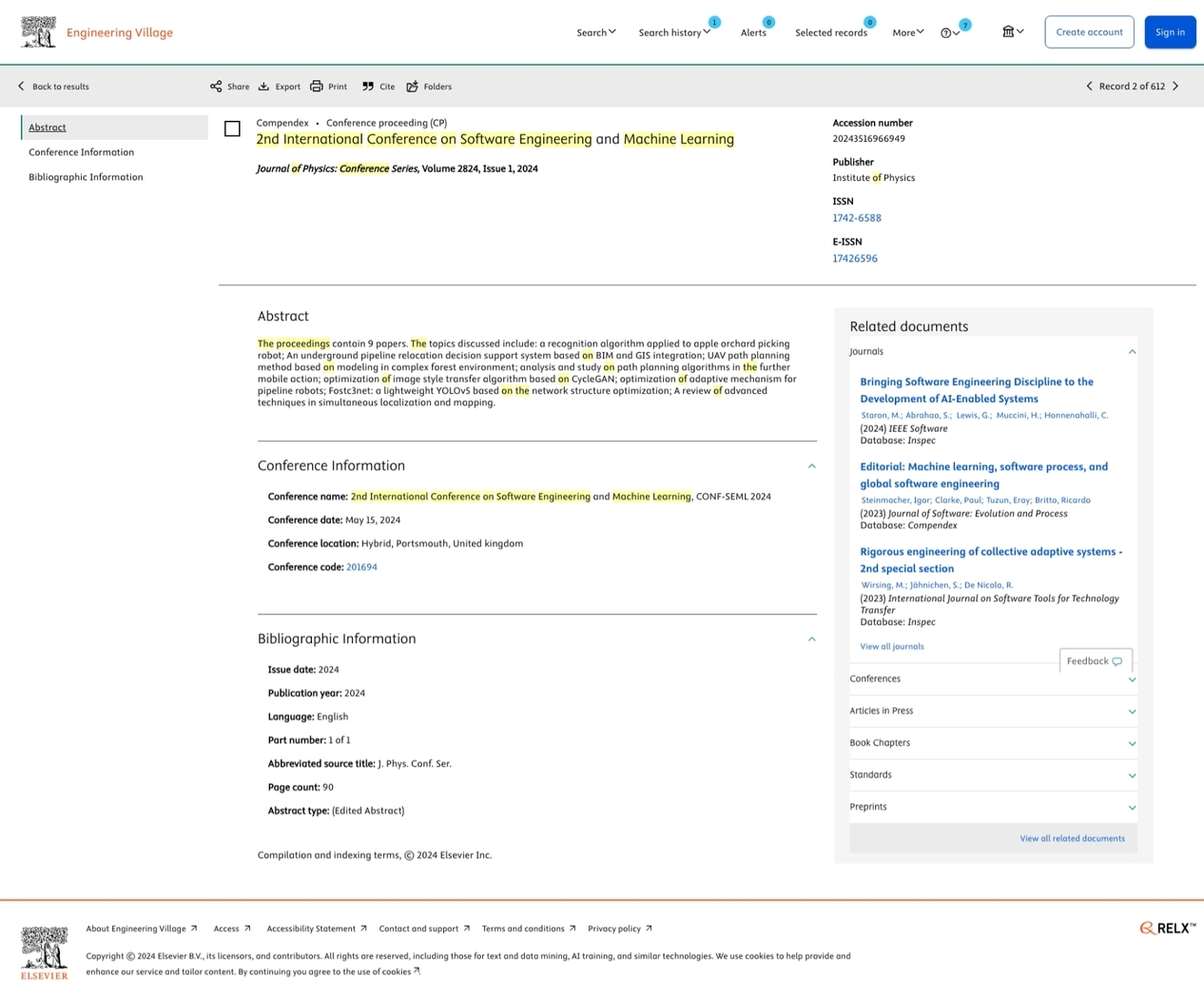Expand the Book Chapters section
Image resolution: width=1204 pixels, height=1000 pixels.
pos(1132,743)
